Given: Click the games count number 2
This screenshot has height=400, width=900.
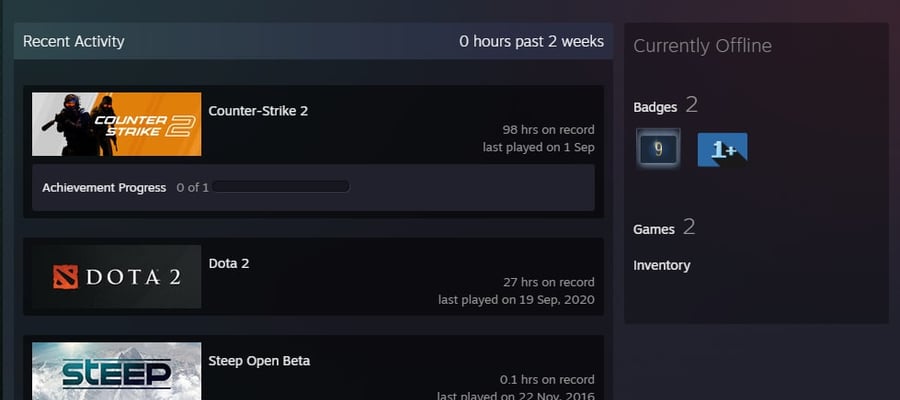Looking at the screenshot, I should (689, 227).
